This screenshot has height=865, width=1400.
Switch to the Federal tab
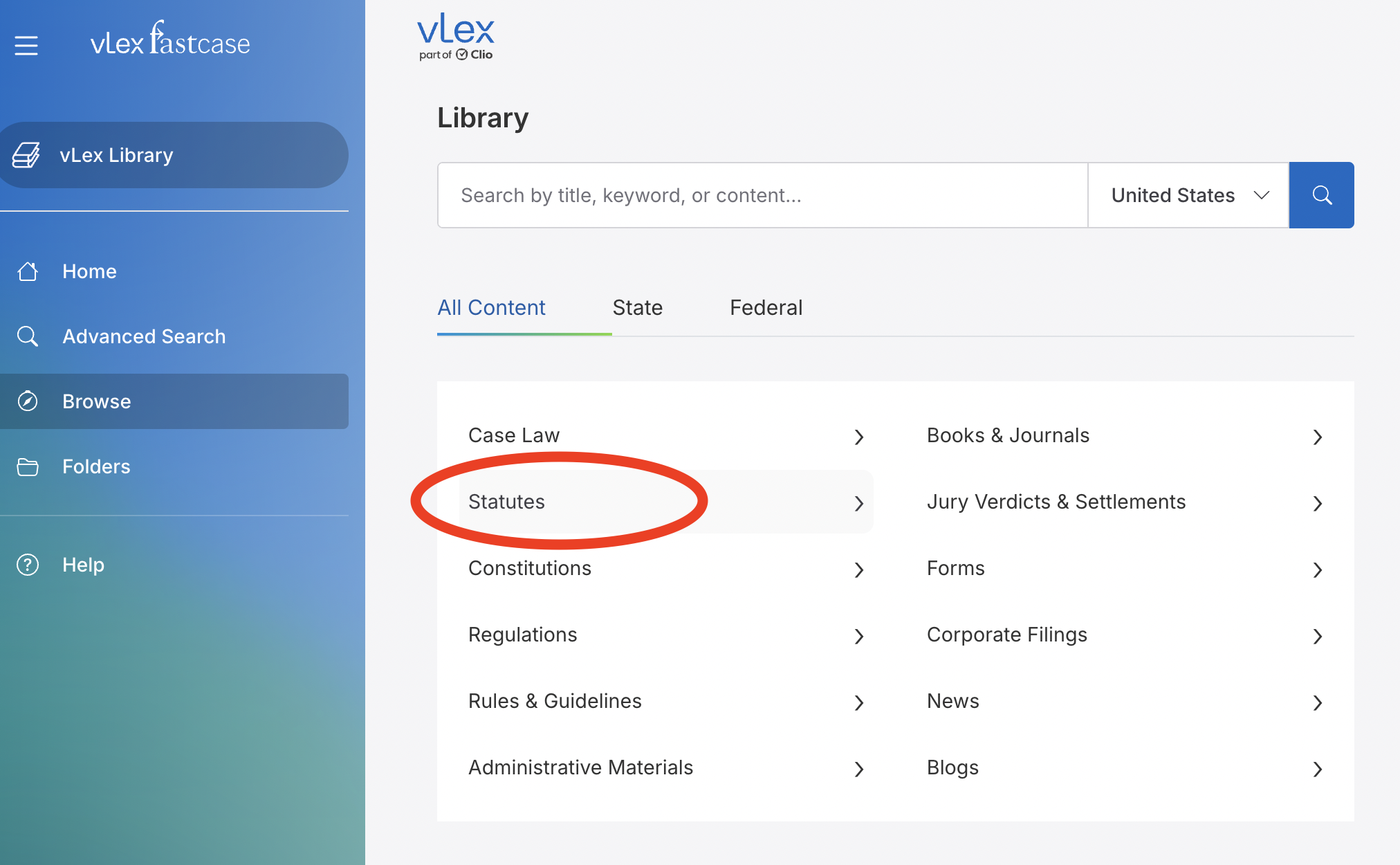(x=766, y=308)
